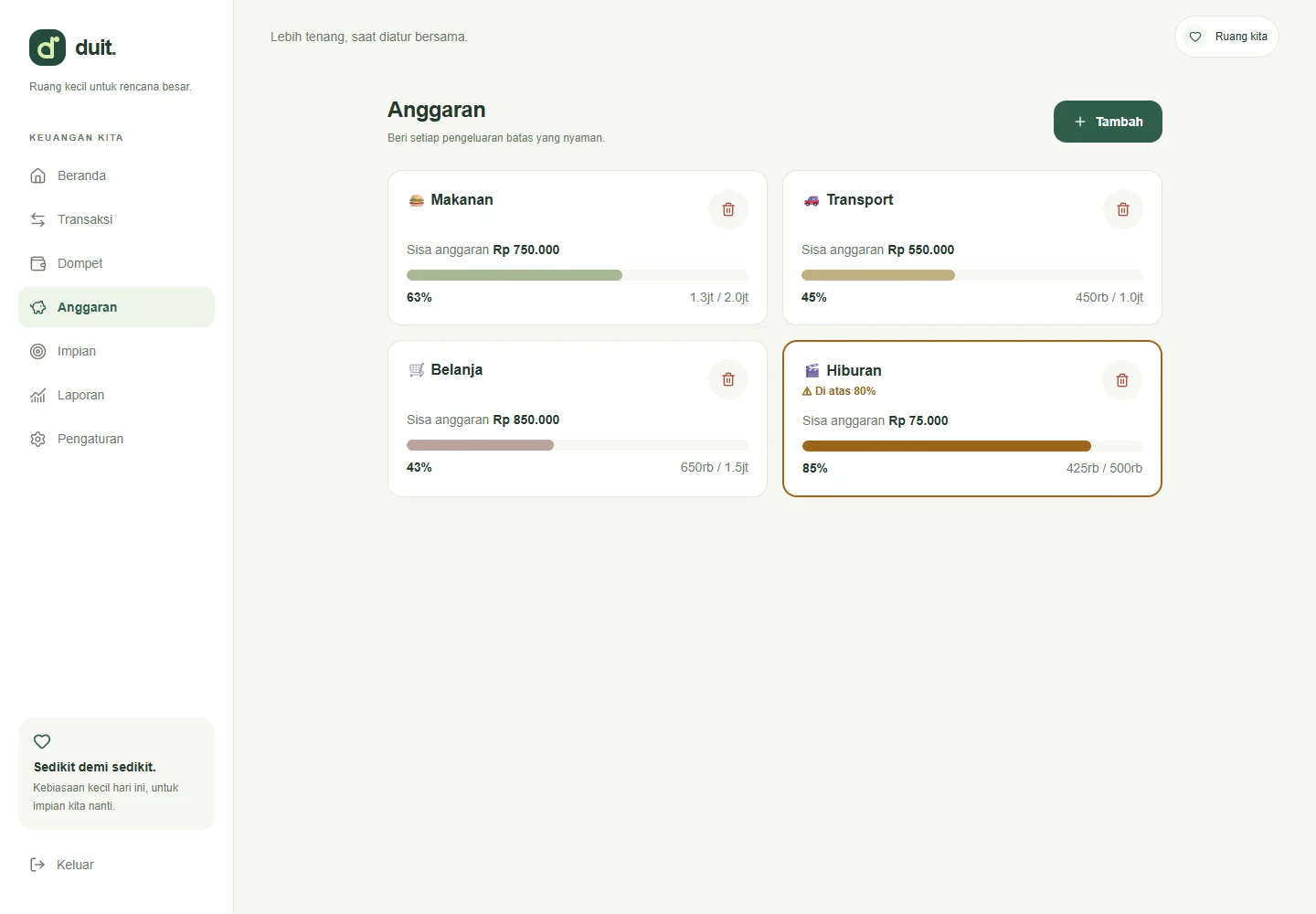Click the duit app logo icon

click(48, 48)
